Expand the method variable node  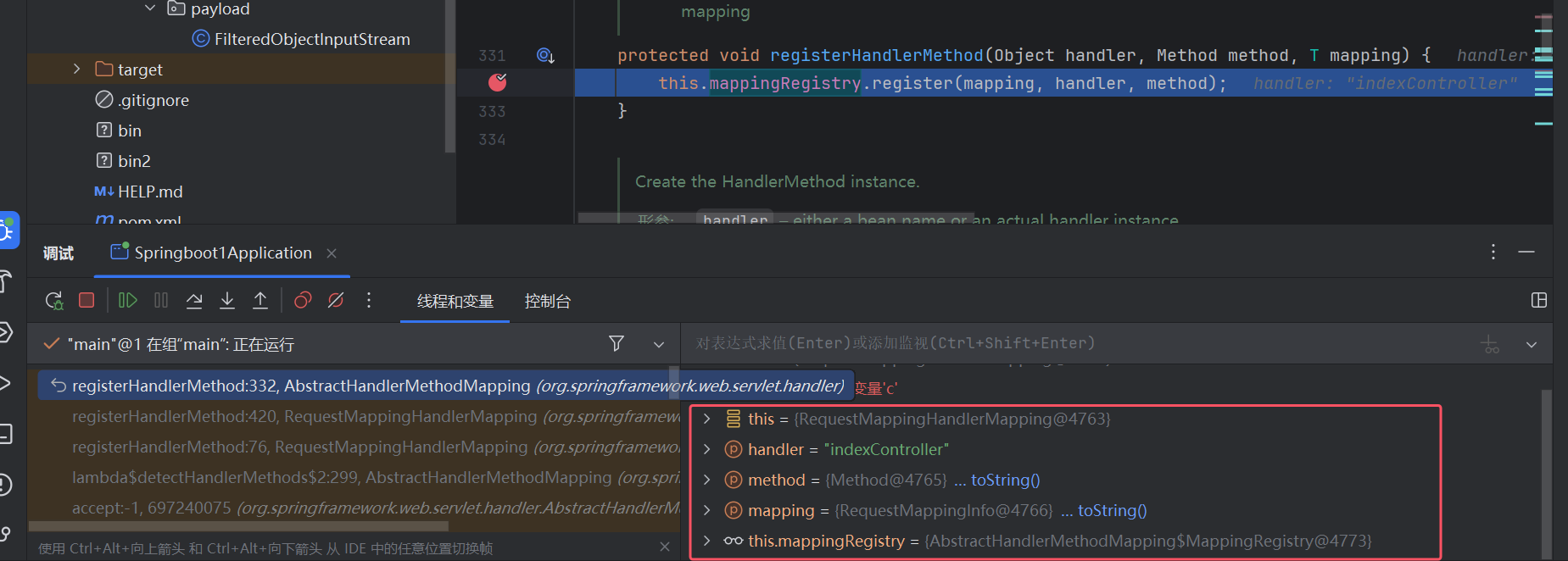click(x=707, y=480)
